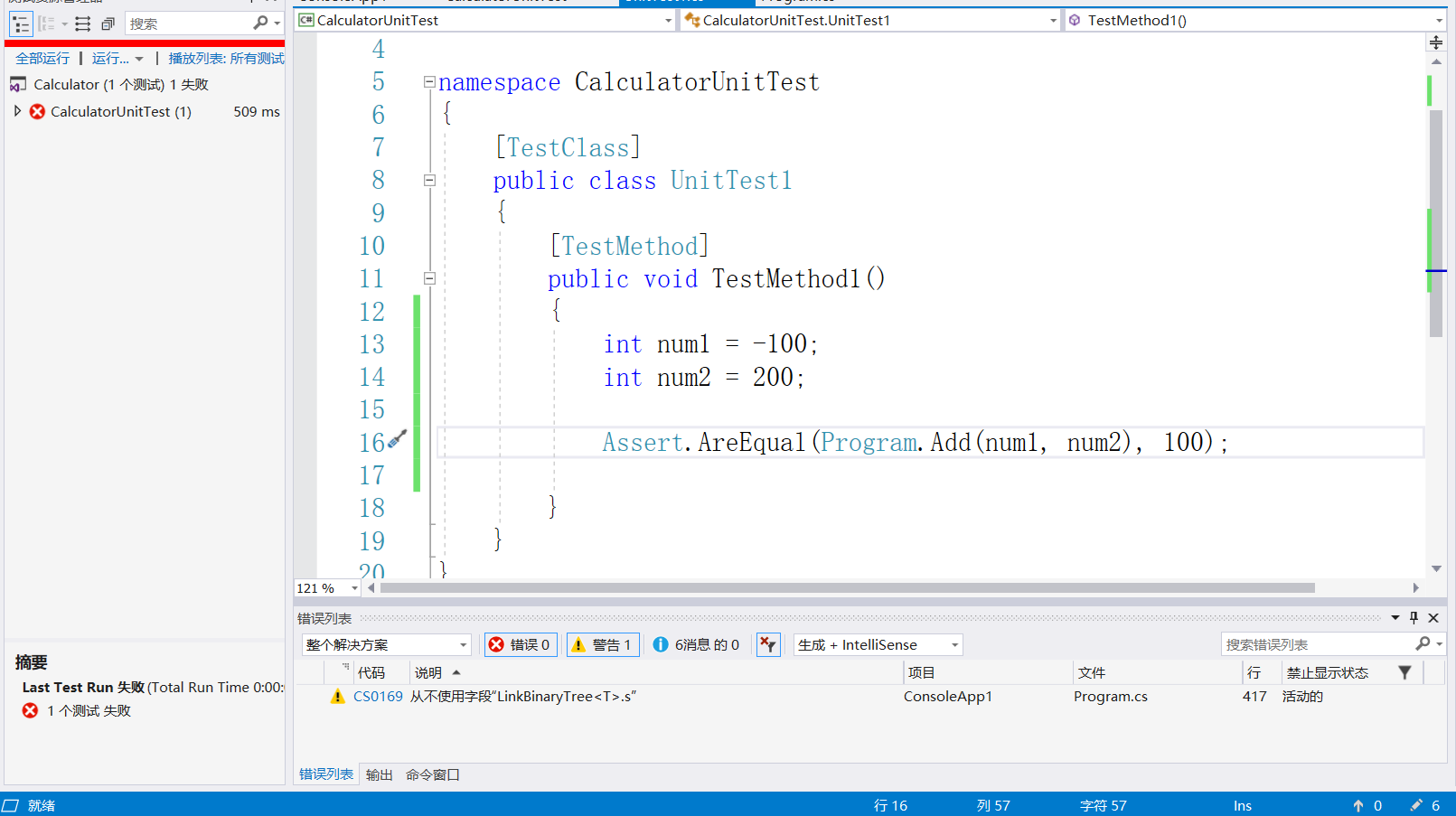1456x816 pixels.
Task: Click Run All tests link
Action: coord(42,59)
